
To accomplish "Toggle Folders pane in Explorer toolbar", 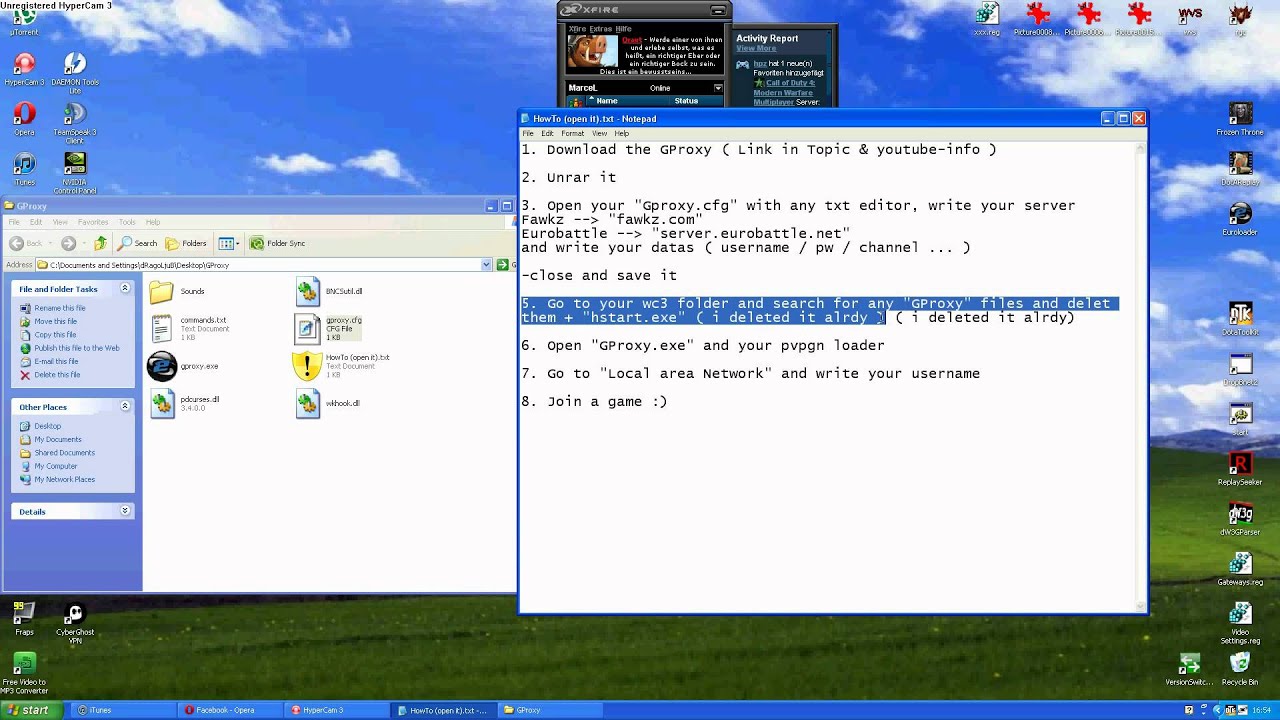I will 186,243.
